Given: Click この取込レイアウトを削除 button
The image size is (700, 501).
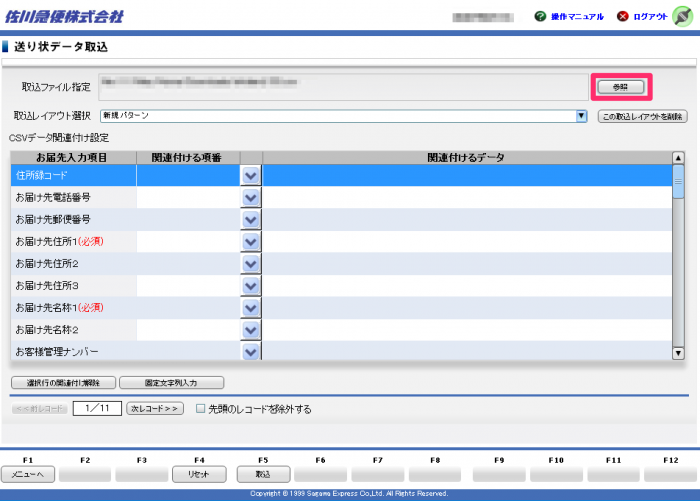Looking at the screenshot, I should point(642,117).
